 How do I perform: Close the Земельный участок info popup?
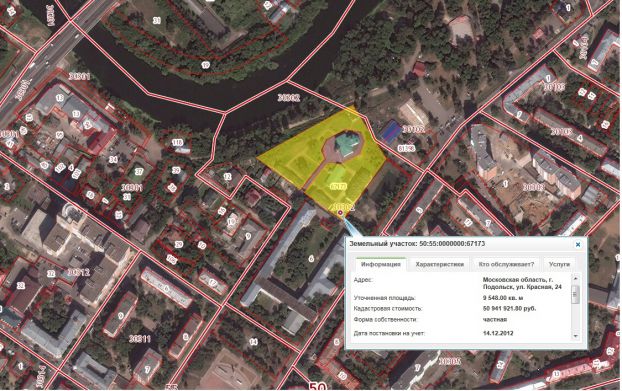578,244
